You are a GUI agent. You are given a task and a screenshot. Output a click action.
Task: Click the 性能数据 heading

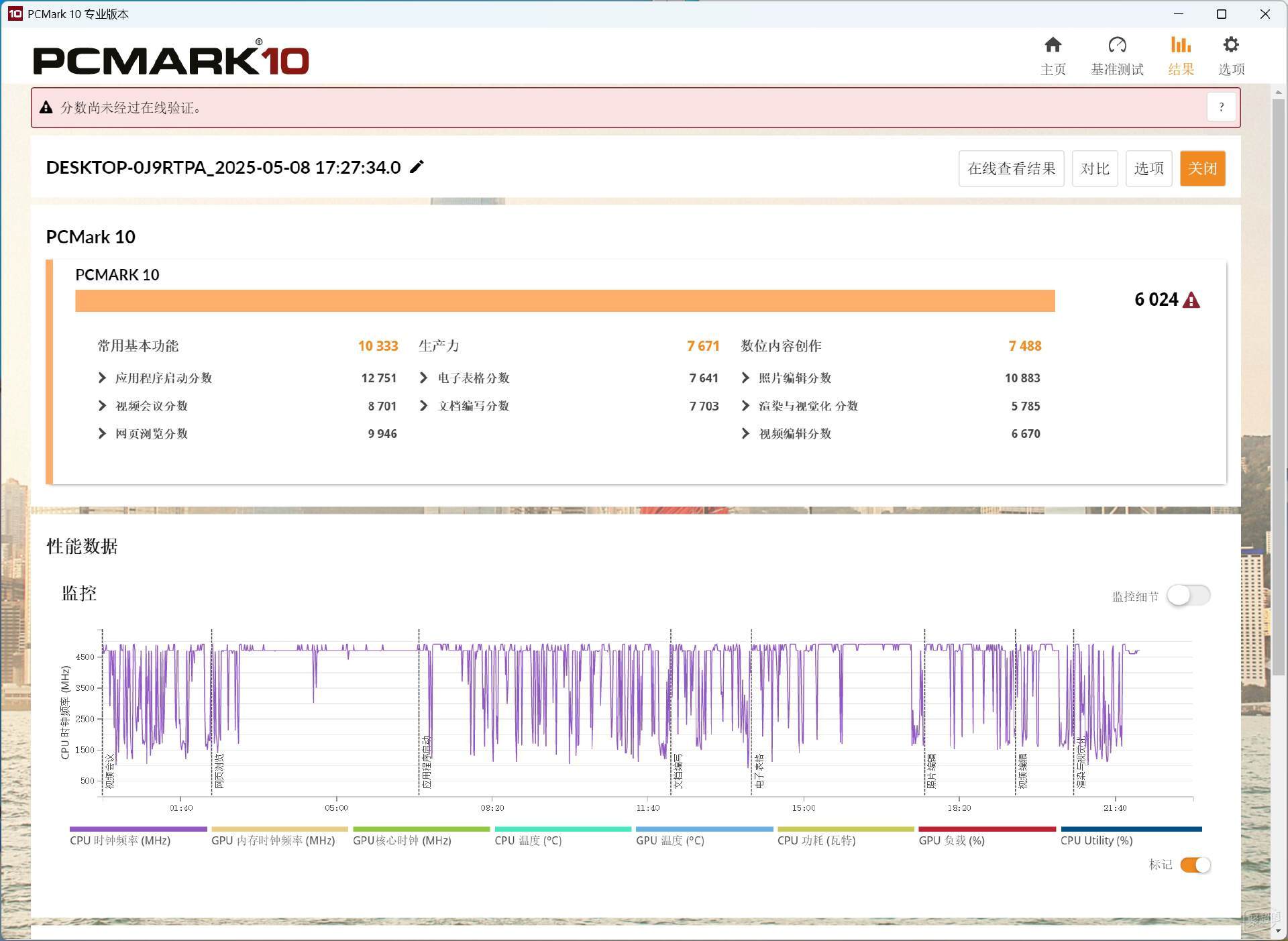click(x=82, y=546)
